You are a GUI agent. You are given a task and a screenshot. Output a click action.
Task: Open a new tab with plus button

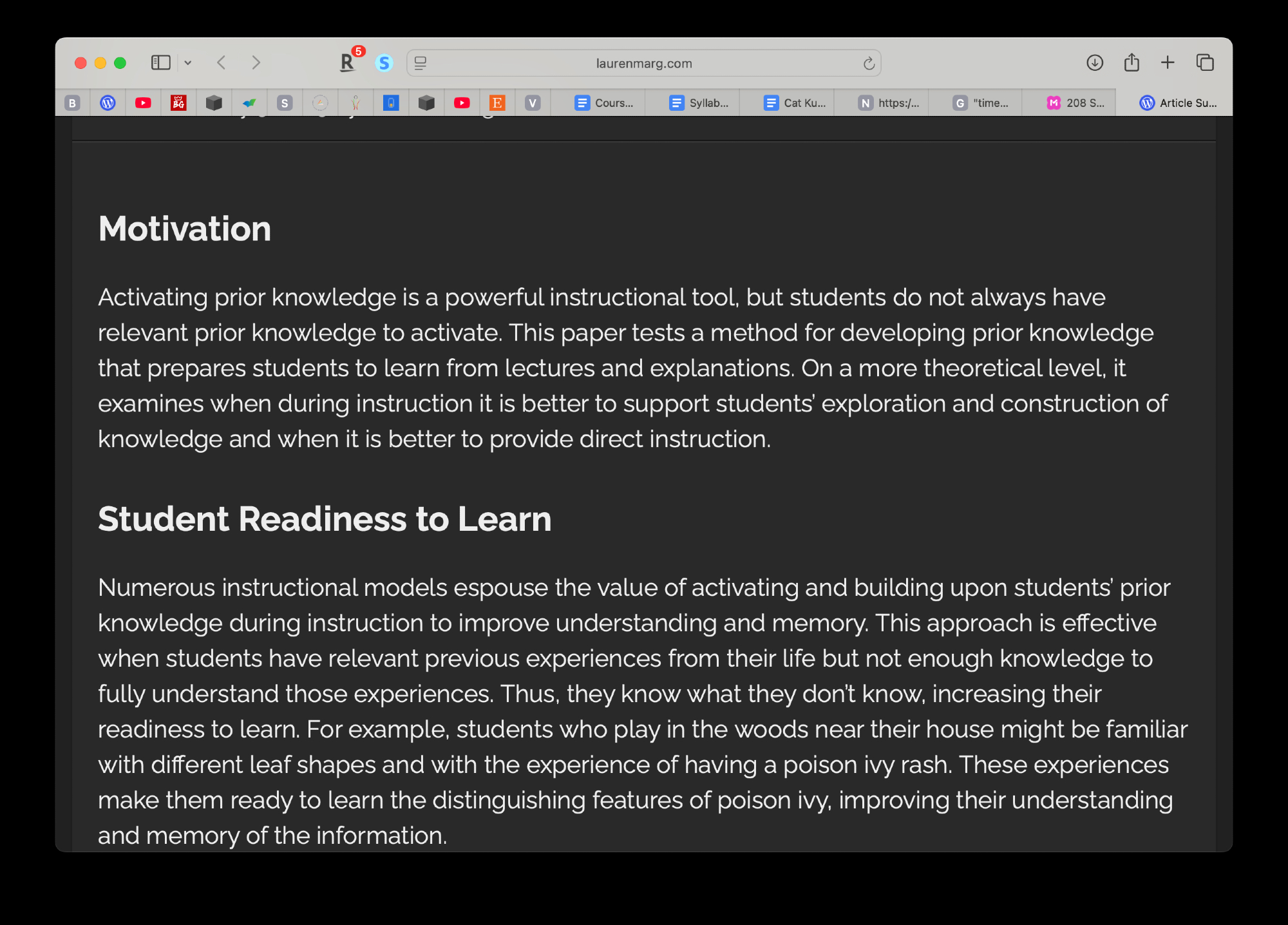coord(1168,62)
